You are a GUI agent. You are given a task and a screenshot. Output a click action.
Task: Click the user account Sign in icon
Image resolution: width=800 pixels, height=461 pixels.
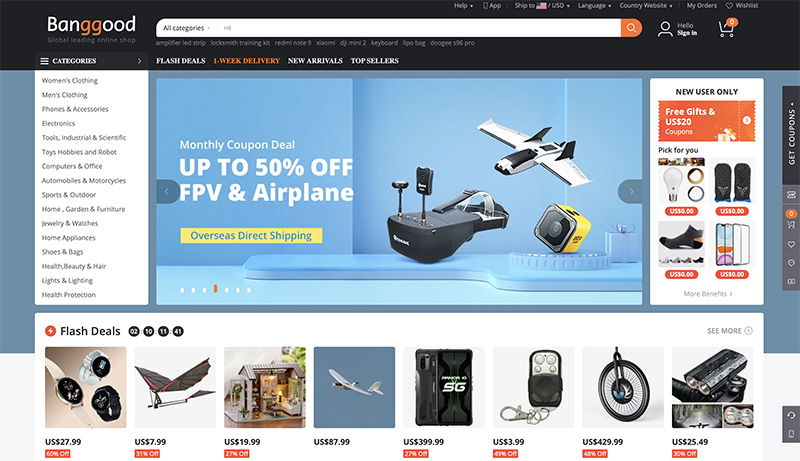[x=665, y=29]
